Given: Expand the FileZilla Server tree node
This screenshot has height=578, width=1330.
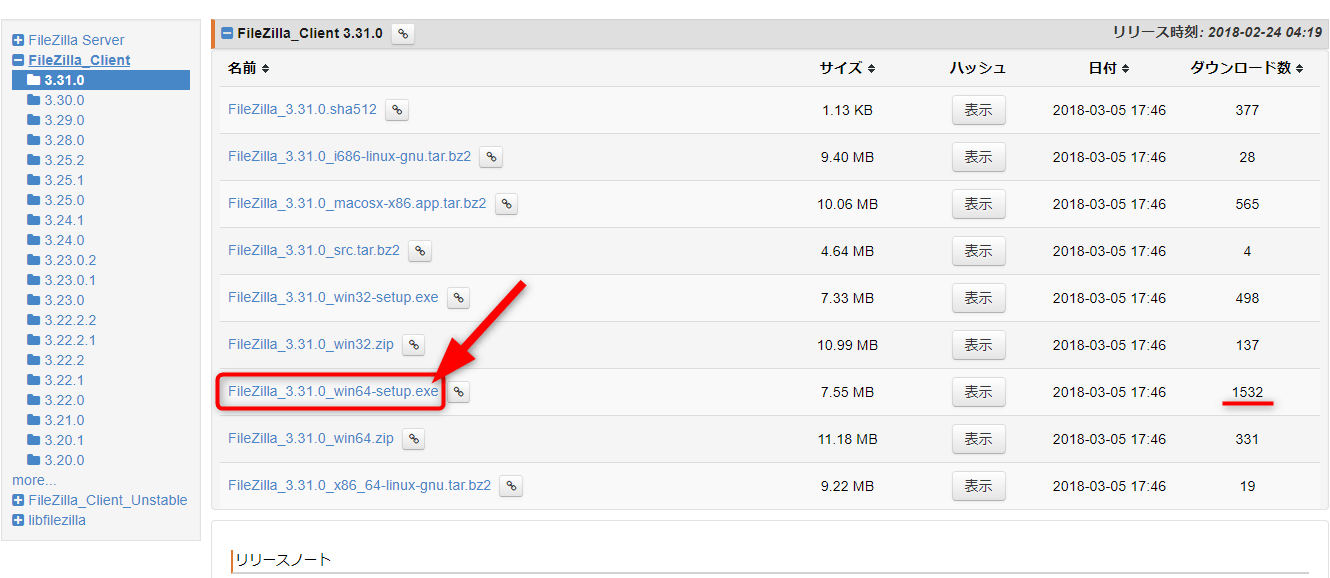Looking at the screenshot, I should [18, 40].
